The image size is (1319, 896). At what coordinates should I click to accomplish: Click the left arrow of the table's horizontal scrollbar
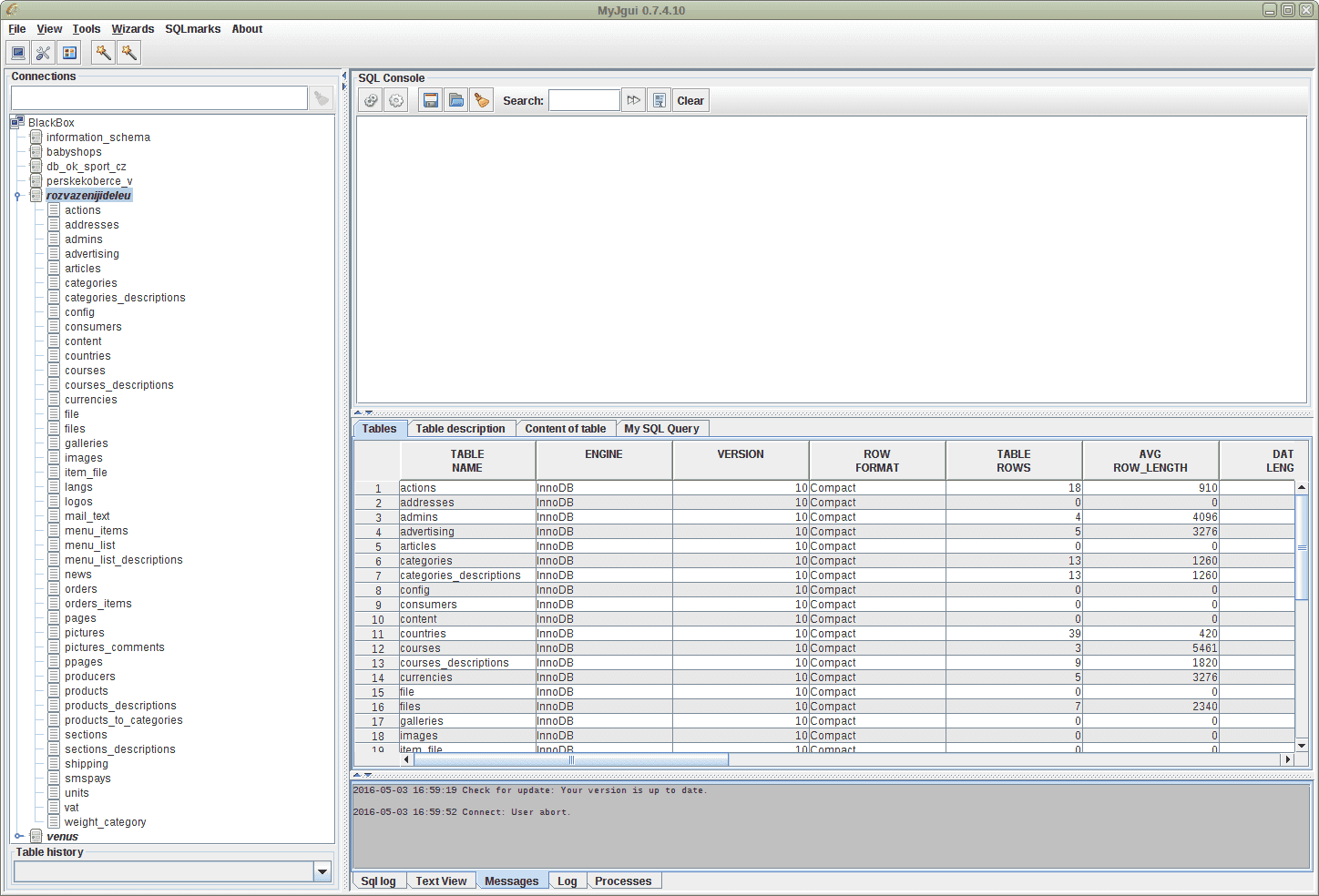[406, 759]
